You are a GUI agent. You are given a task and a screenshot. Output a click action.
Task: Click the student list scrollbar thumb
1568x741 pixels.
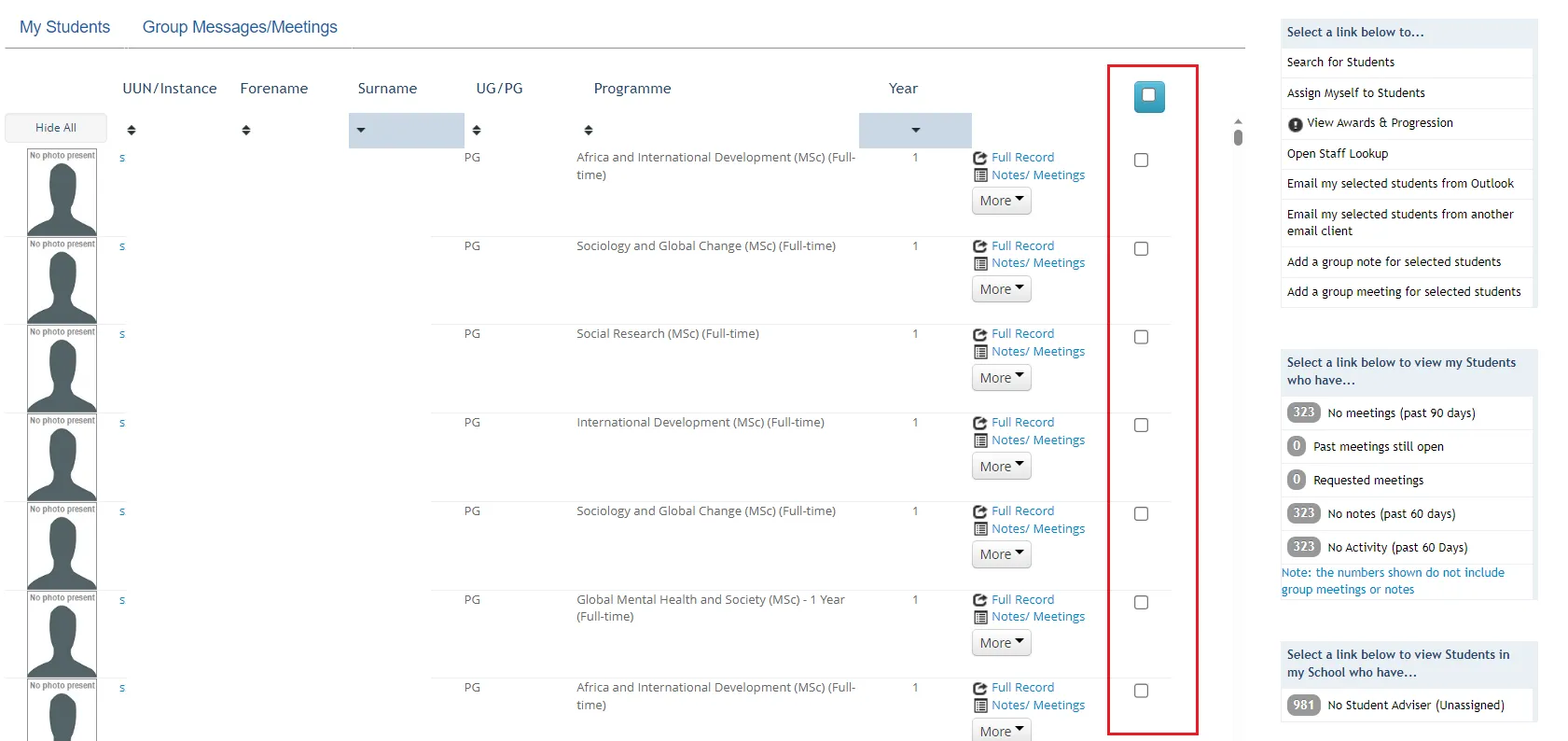click(x=1238, y=138)
